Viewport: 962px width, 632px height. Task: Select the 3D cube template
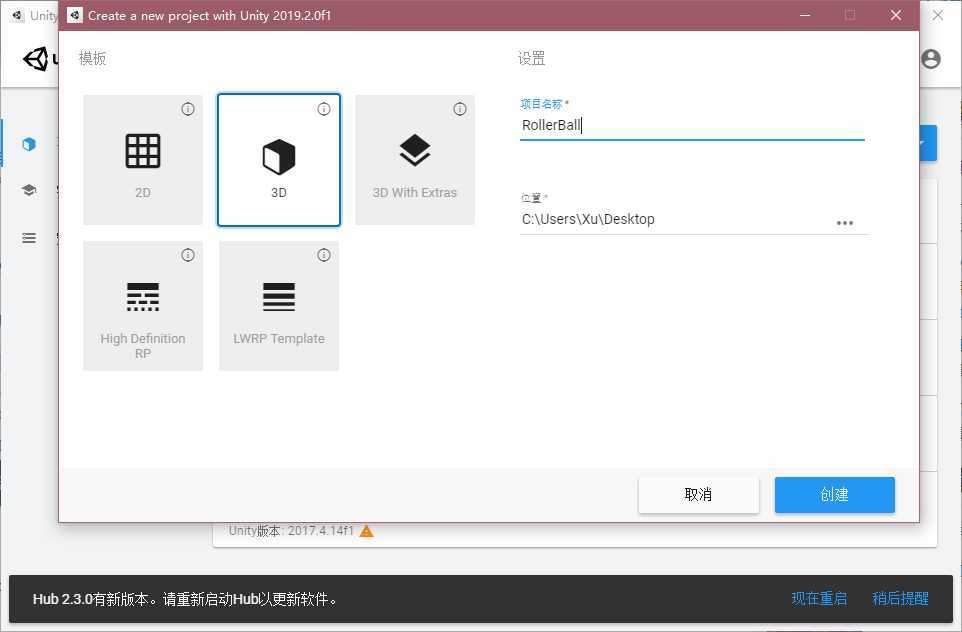[x=279, y=160]
